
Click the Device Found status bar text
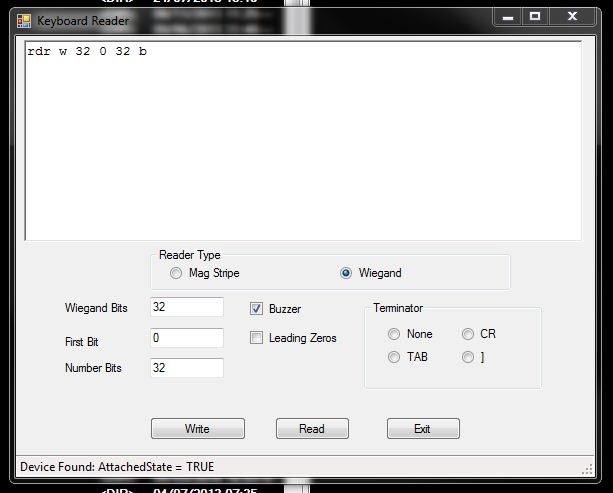(117, 467)
